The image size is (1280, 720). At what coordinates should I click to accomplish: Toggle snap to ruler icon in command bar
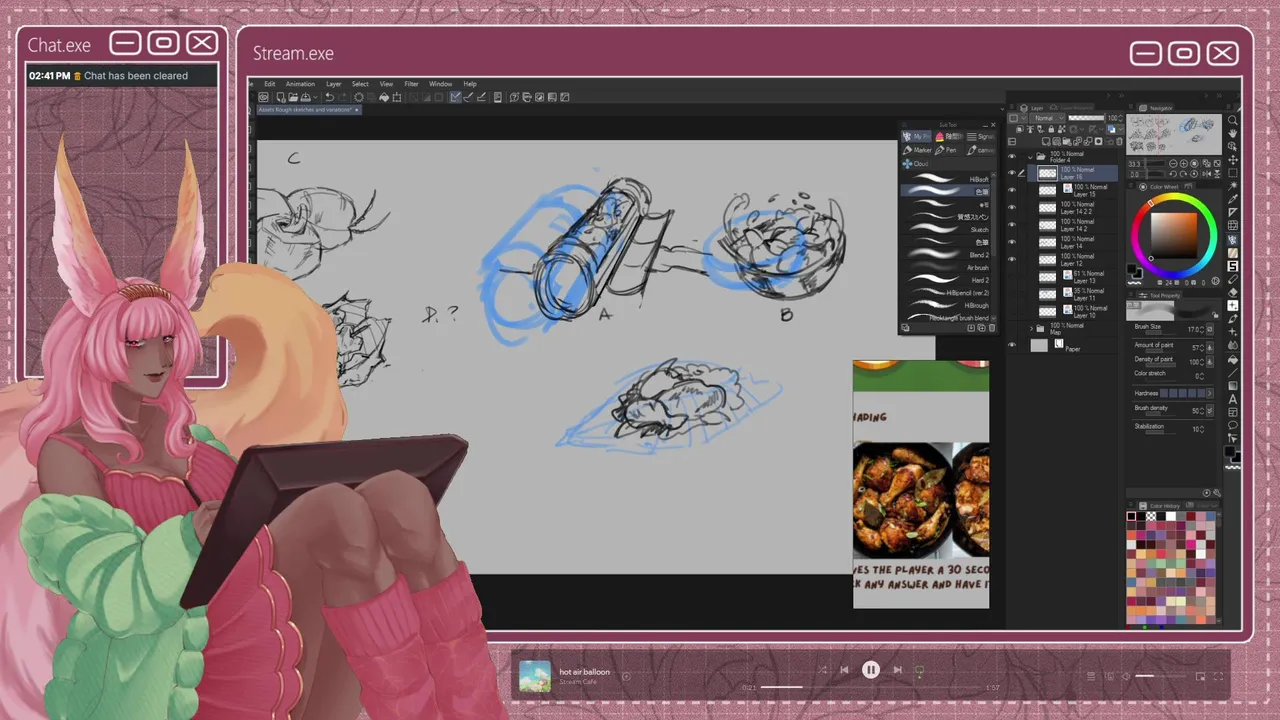click(455, 97)
